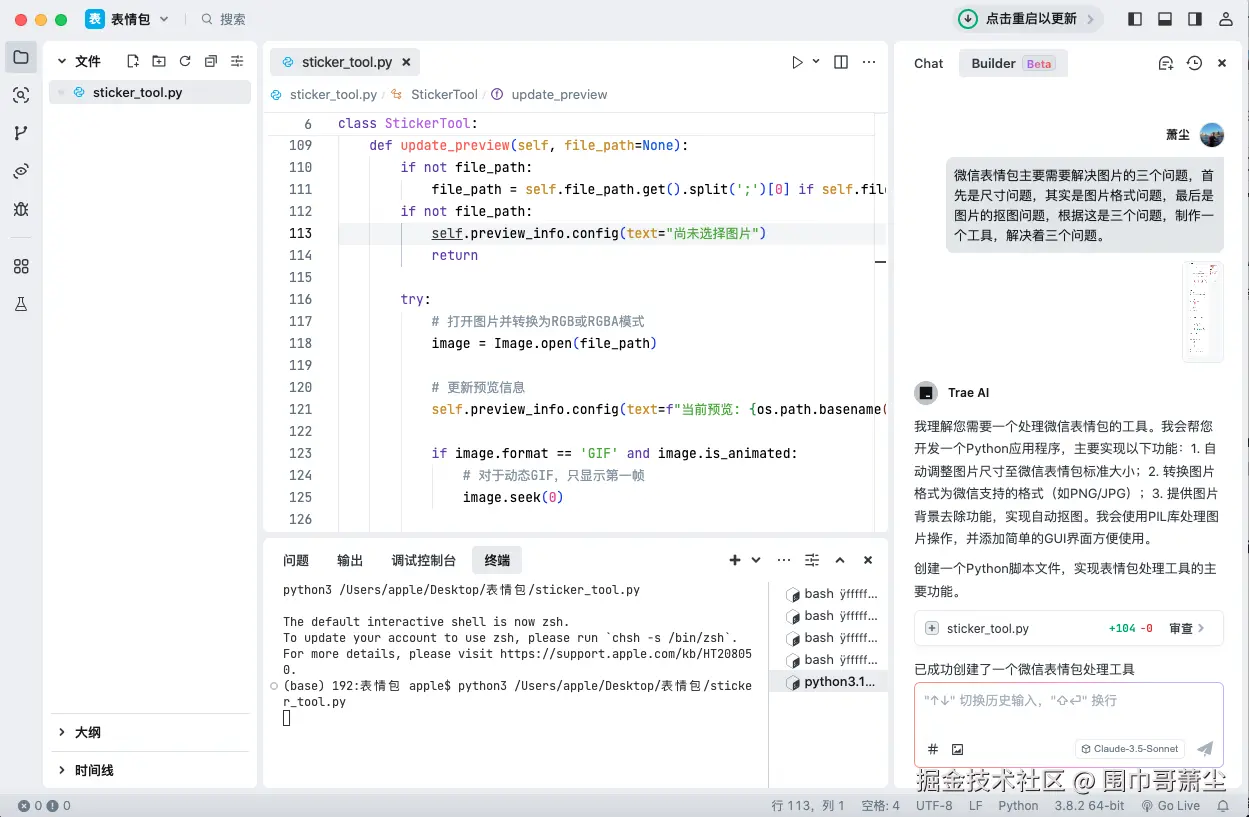
Task: Start a new chat in the Trae AI panel
Action: [x=1166, y=62]
